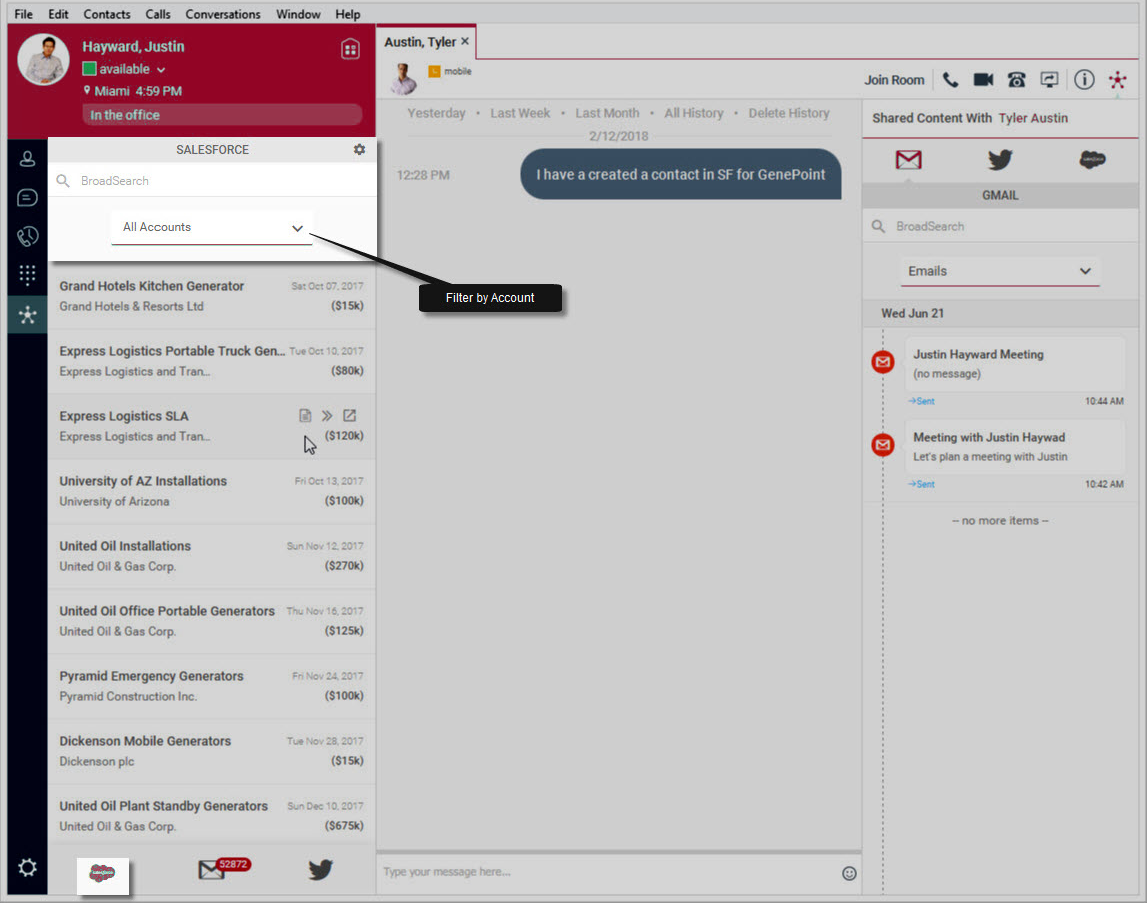Open settings gear at sidebar bottom
Image resolution: width=1147 pixels, height=903 pixels.
pyautogui.click(x=28, y=868)
